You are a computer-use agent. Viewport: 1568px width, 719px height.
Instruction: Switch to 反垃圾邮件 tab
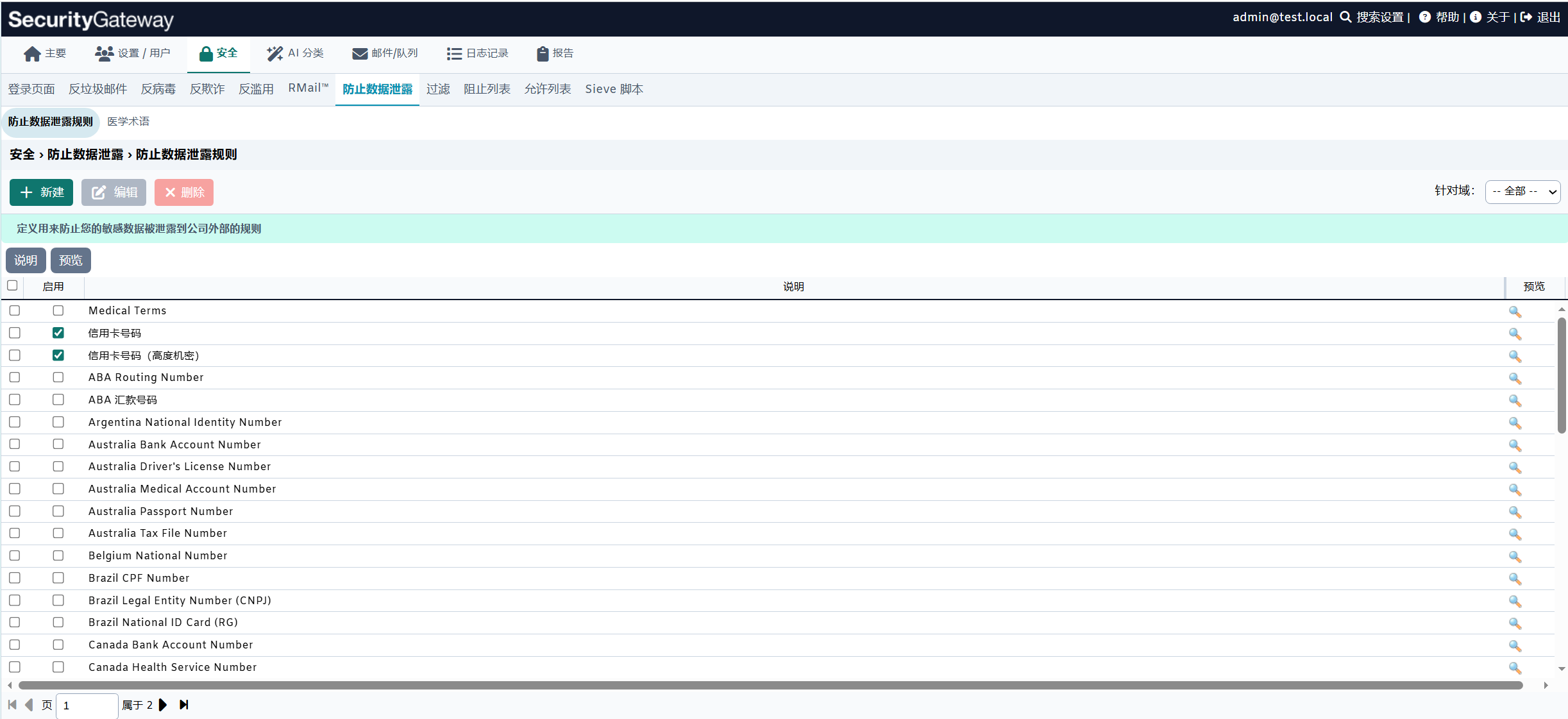[x=98, y=89]
